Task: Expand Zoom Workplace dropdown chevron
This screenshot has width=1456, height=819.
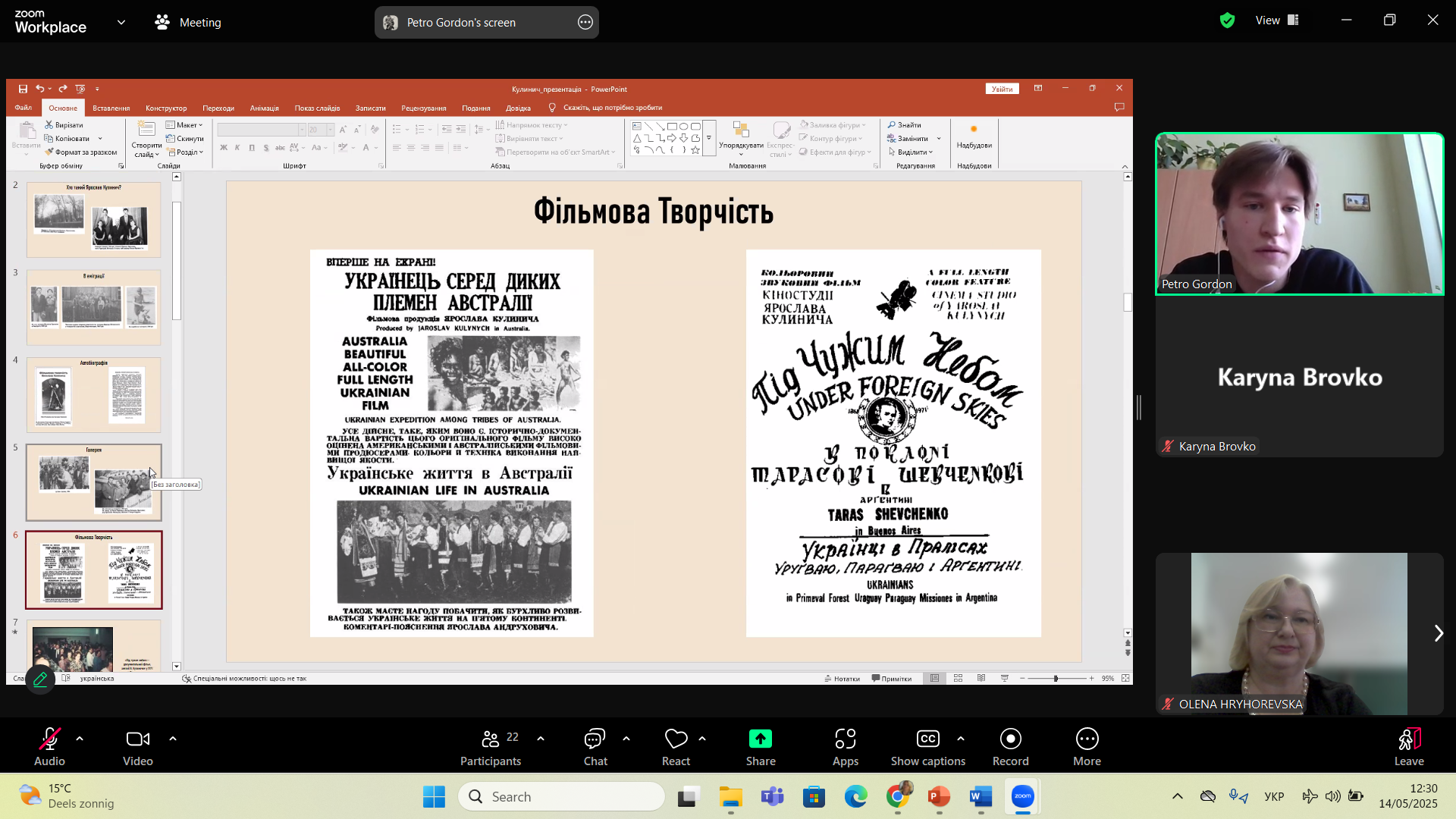Action: 121,23
